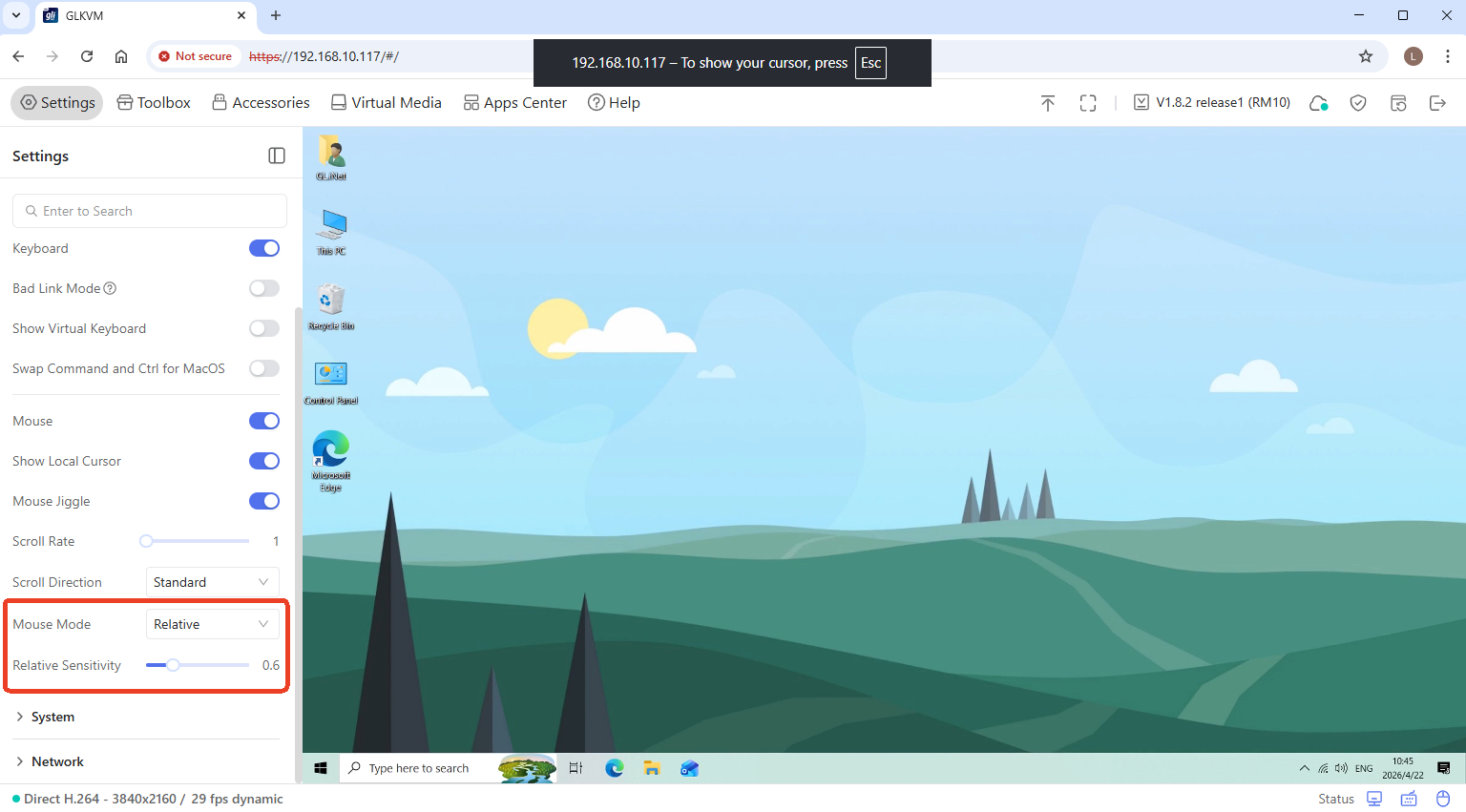Click the fullscreen icon in the toolbar
Screen dimensions: 1466x812
[1088, 103]
